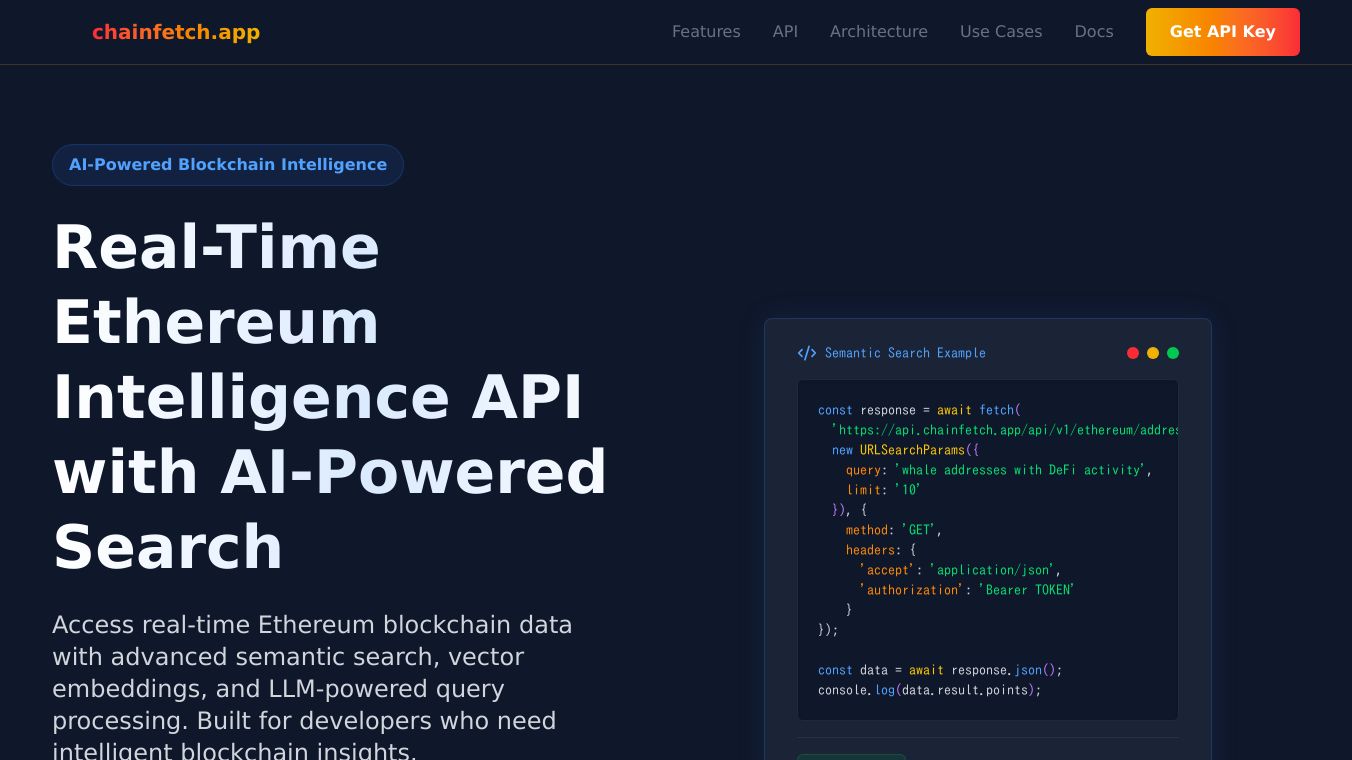Click the "'accept': 'application/json'" code line

coord(960,570)
